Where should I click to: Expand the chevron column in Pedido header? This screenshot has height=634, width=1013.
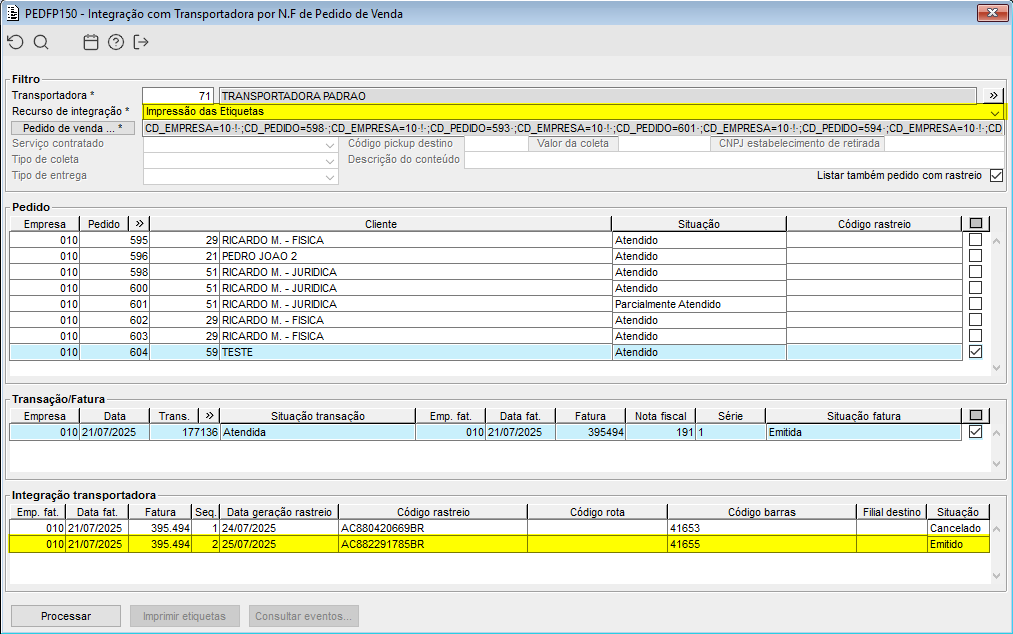pos(140,224)
